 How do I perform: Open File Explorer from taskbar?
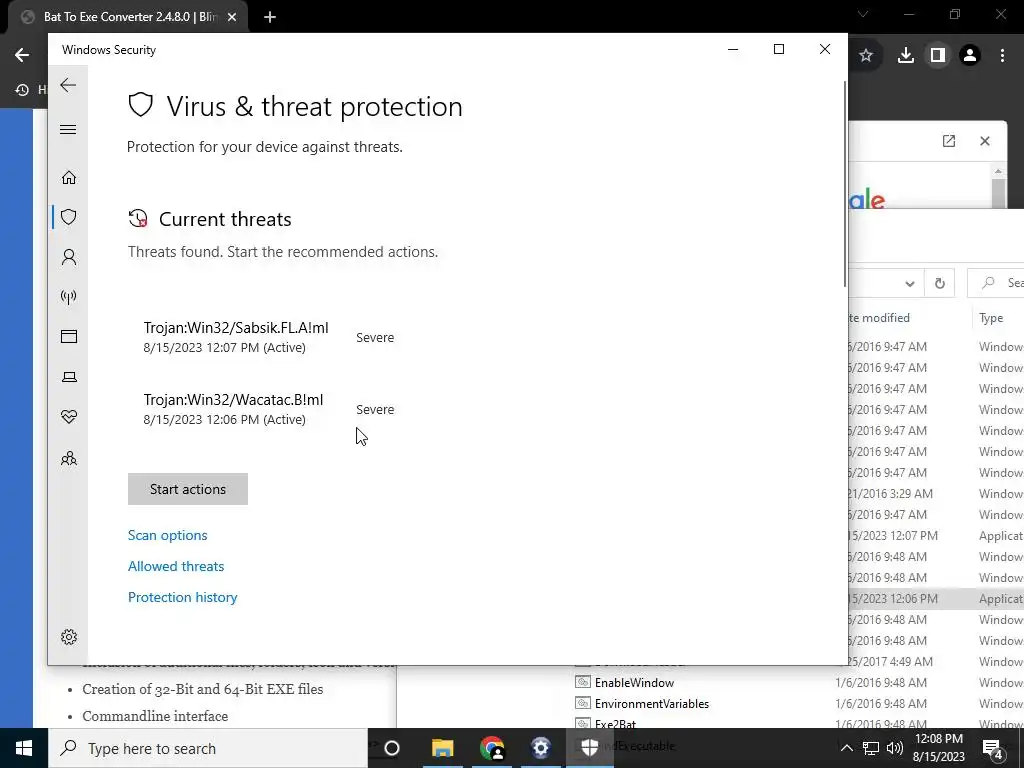click(x=442, y=748)
